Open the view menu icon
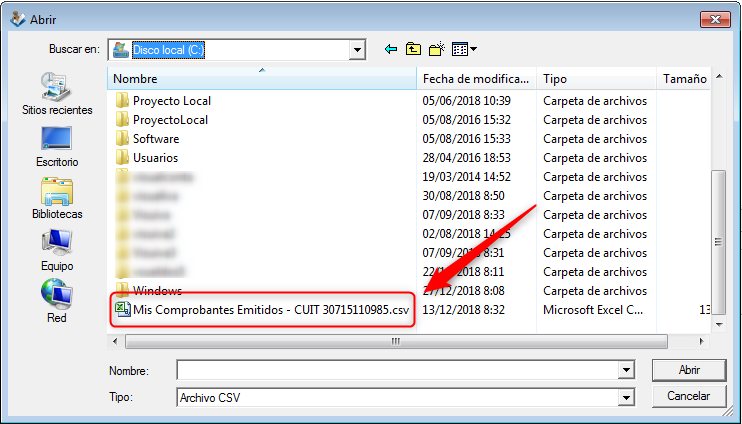 [x=463, y=49]
